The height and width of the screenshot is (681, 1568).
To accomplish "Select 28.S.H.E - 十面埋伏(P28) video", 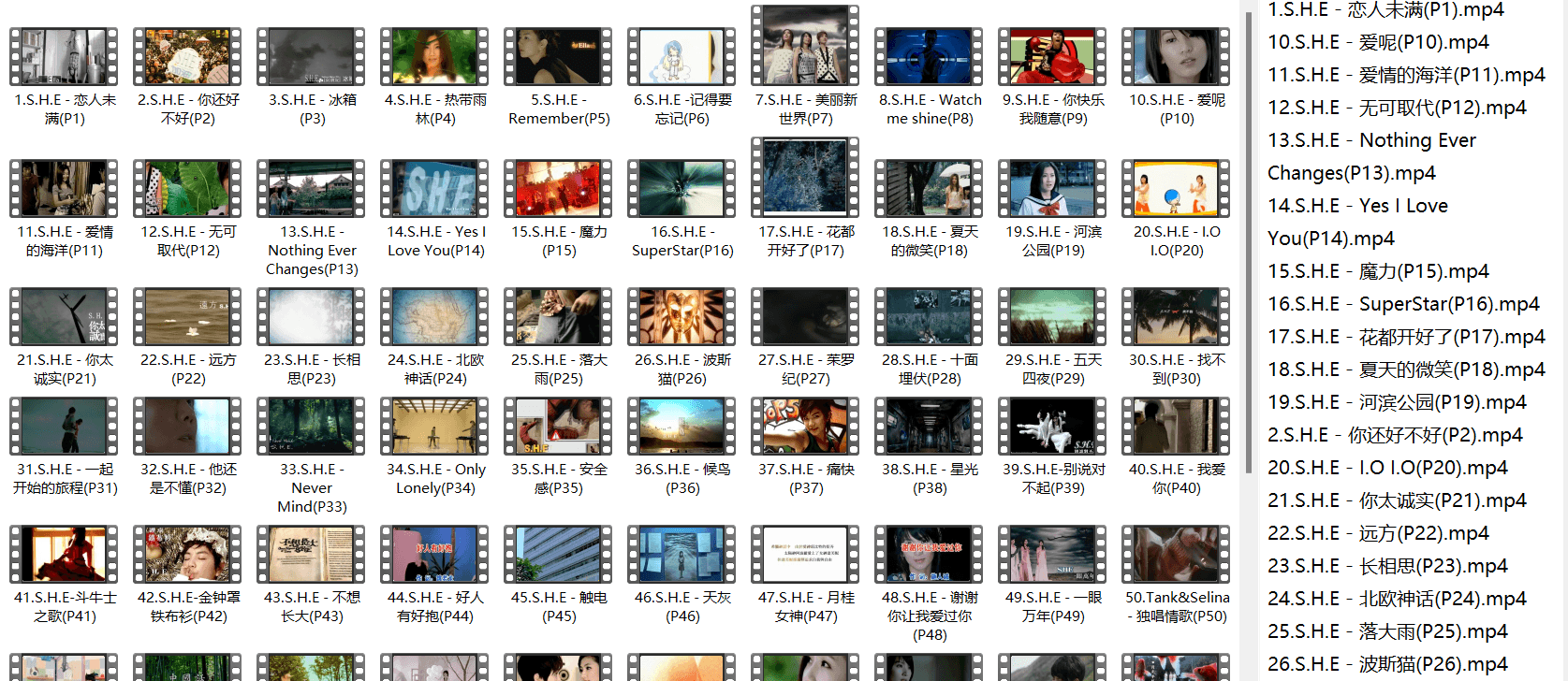I will (929, 316).
